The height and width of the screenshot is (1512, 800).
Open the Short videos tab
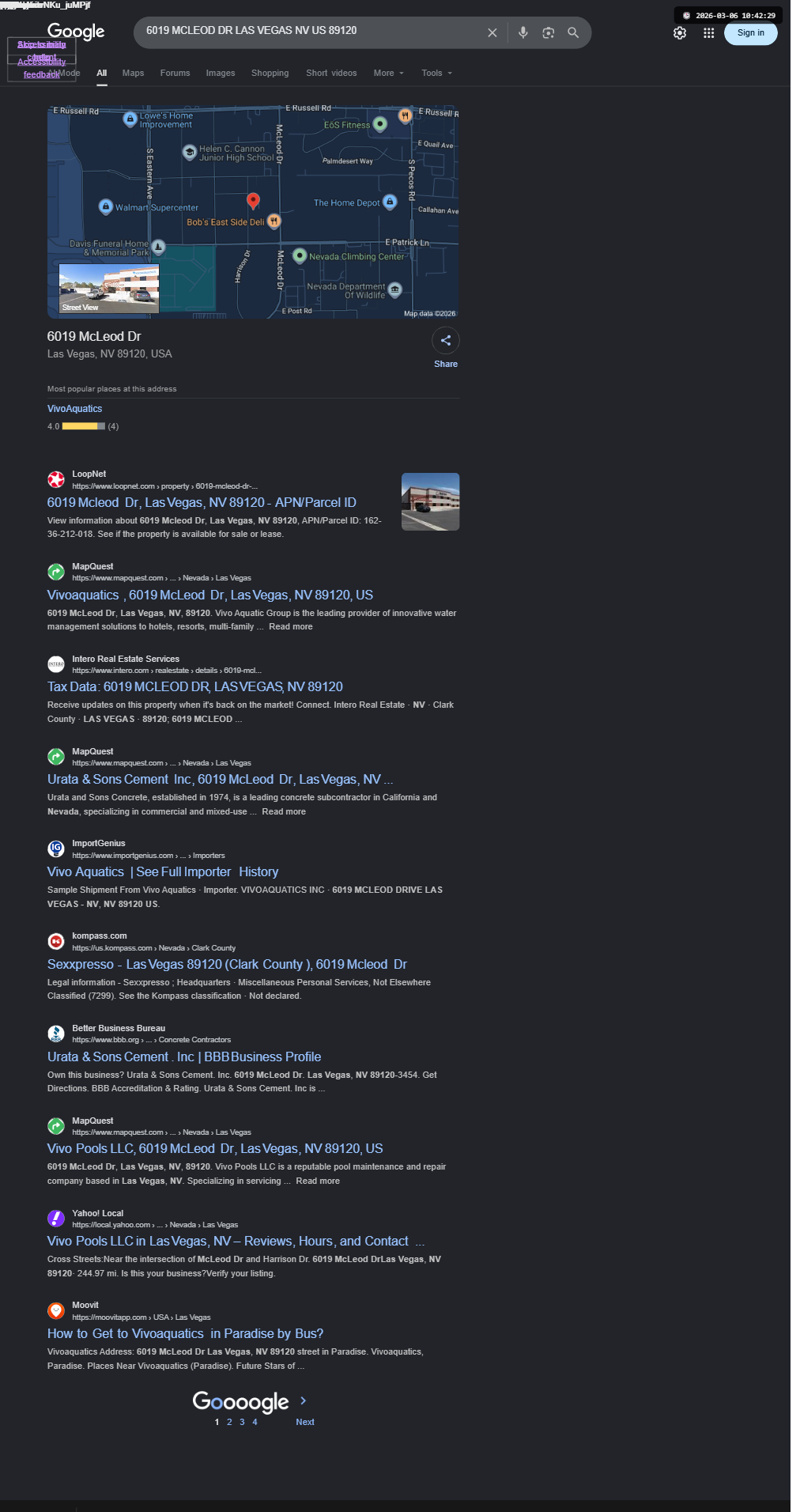[x=331, y=73]
